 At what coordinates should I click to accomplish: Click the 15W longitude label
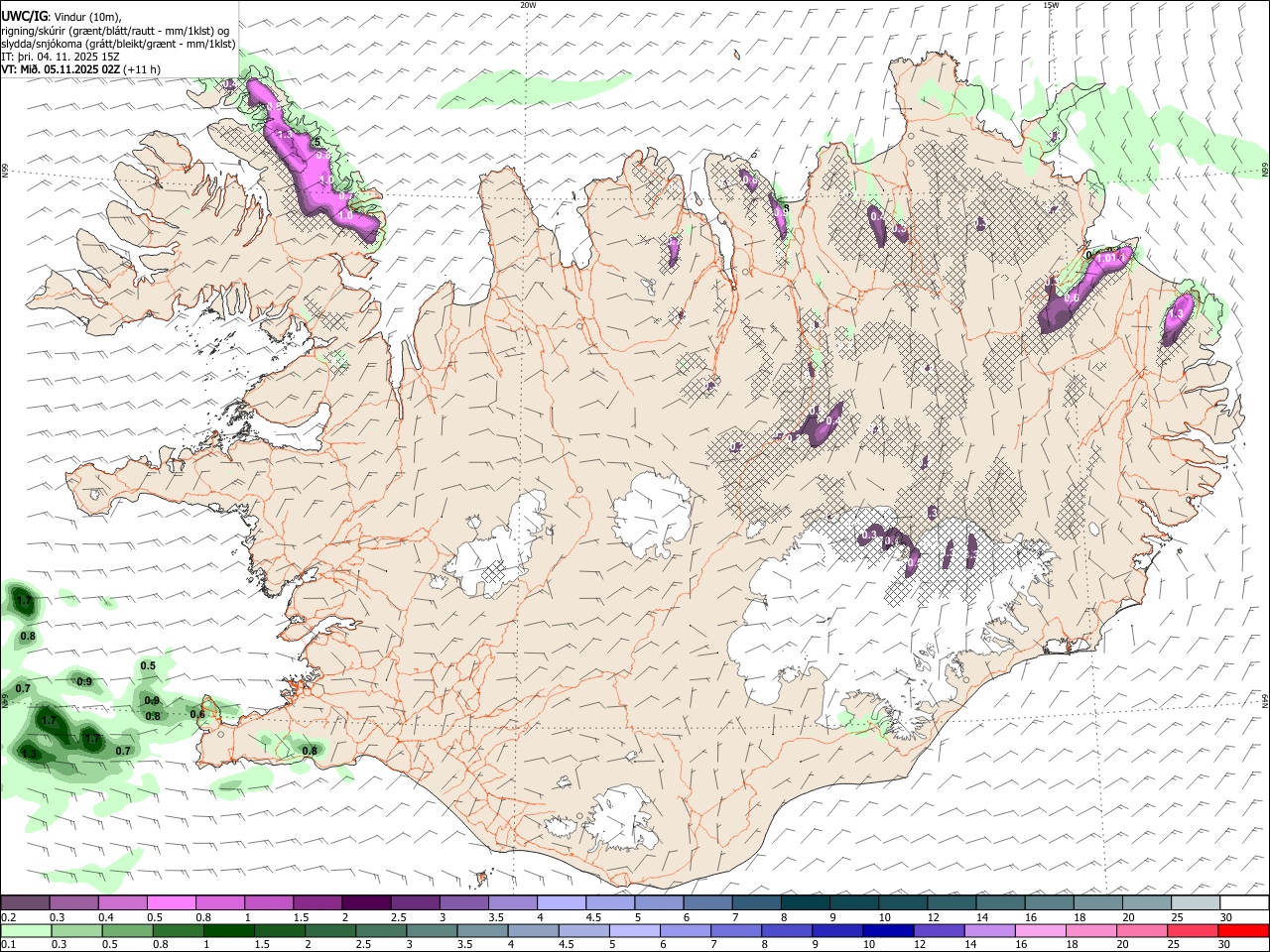tap(1051, 5)
